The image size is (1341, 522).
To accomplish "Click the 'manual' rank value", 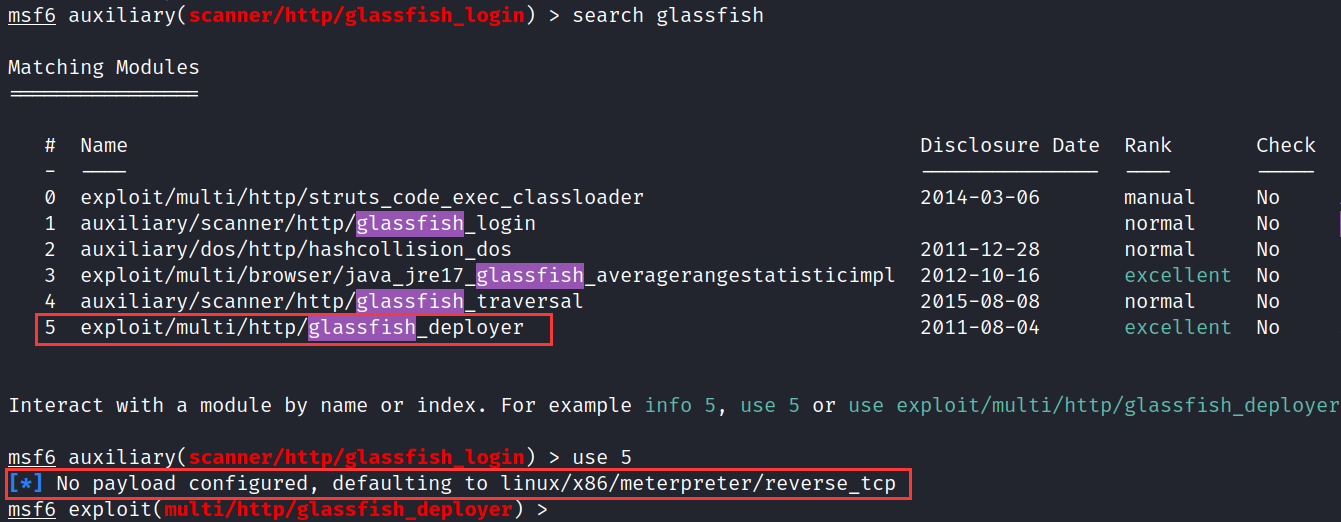I will point(1159,198).
